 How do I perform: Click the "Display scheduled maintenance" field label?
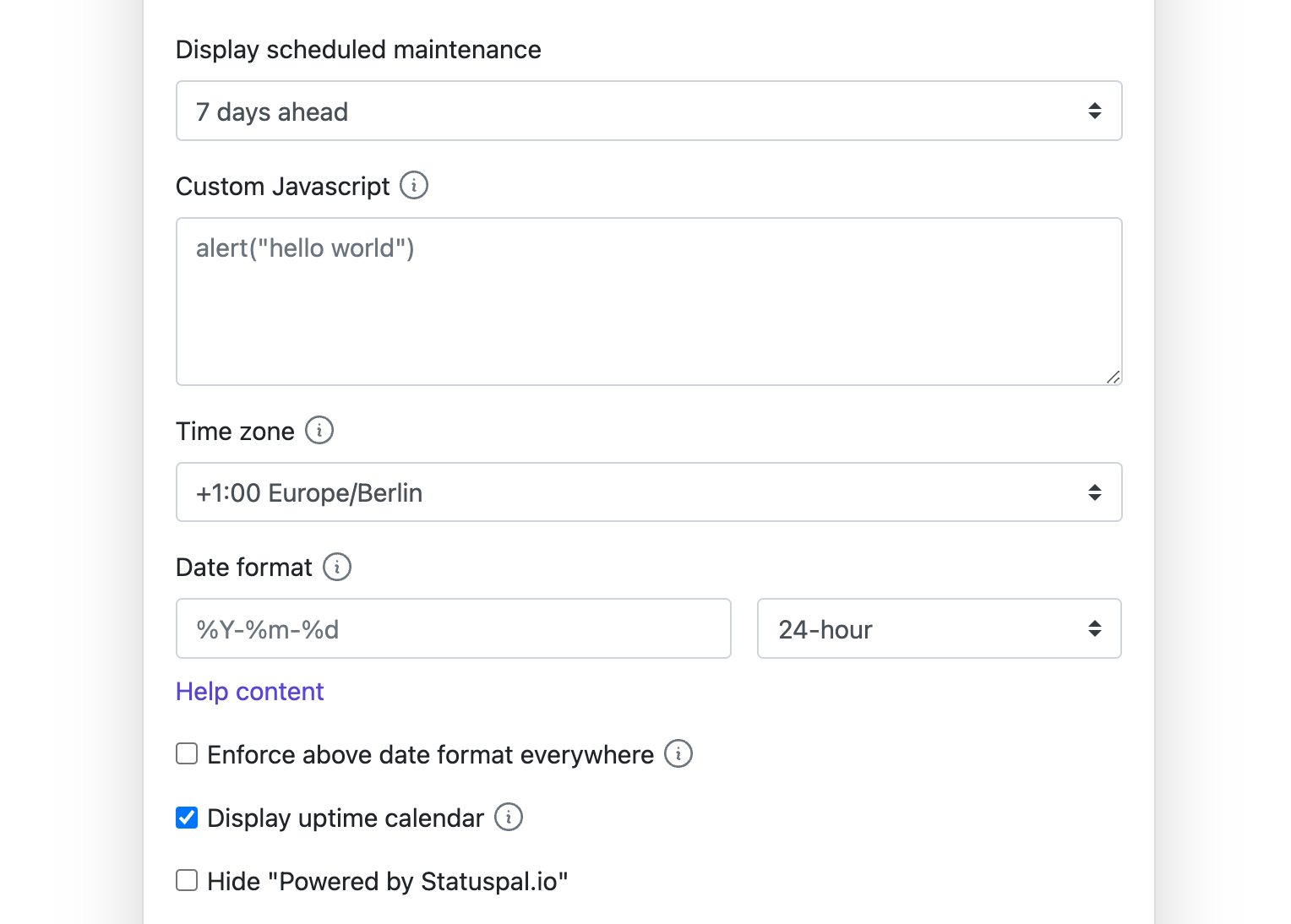point(358,50)
